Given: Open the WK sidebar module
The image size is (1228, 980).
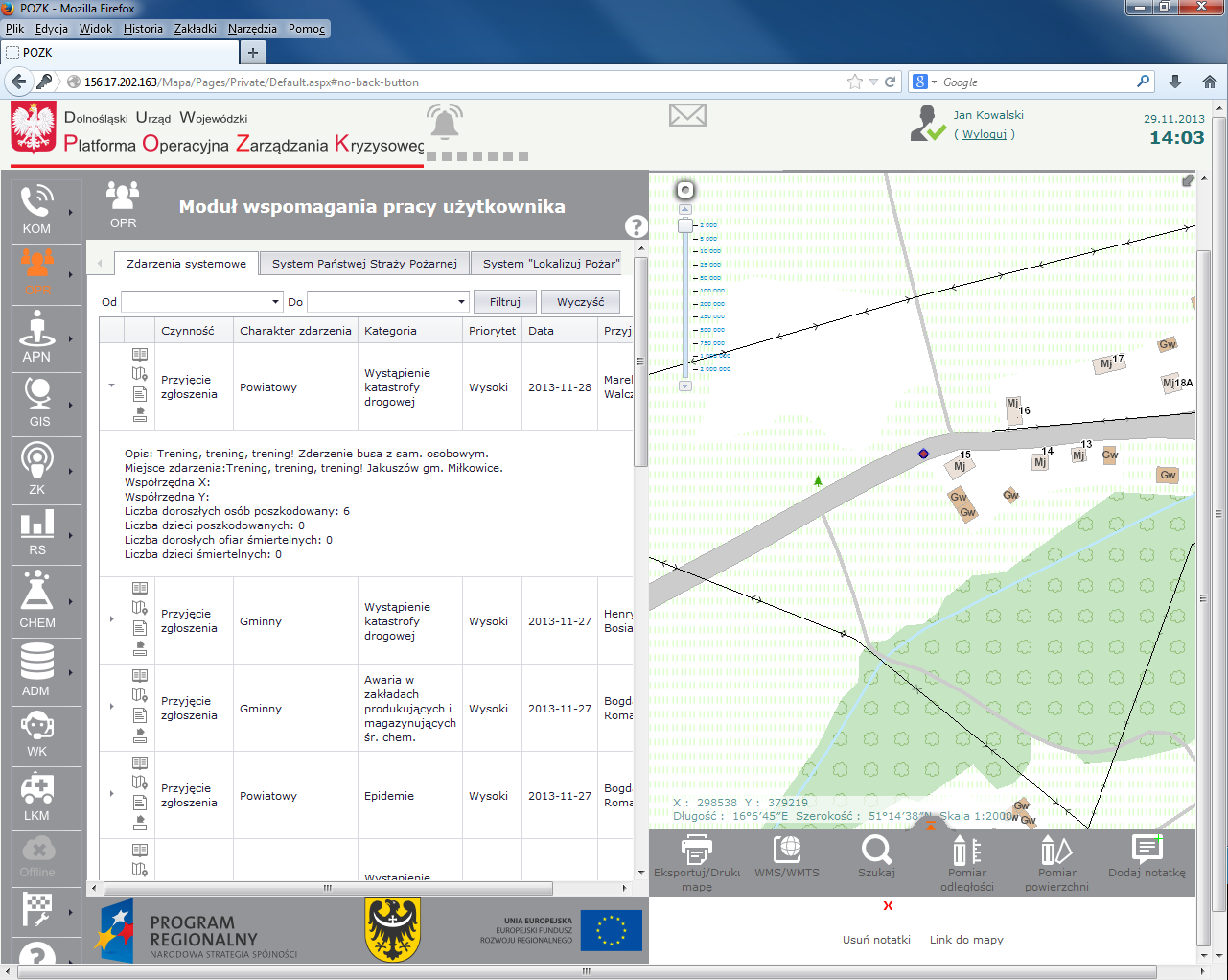Looking at the screenshot, I should point(36,734).
